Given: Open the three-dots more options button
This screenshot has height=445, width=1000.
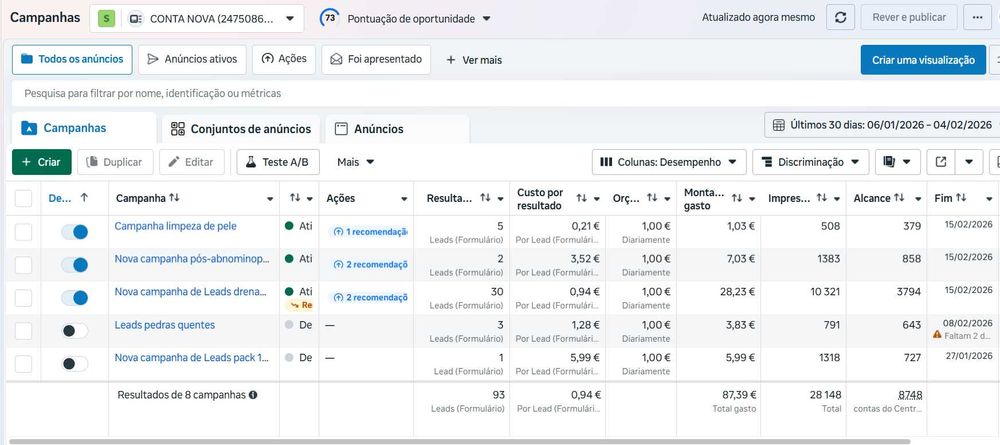Looking at the screenshot, I should point(977,18).
